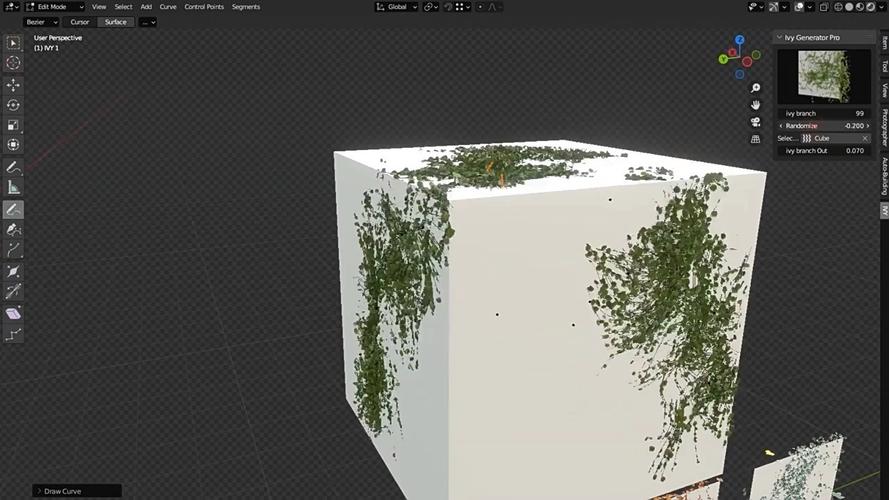The image size is (889, 500).
Task: Select the Tilt tool
Action: (13, 291)
